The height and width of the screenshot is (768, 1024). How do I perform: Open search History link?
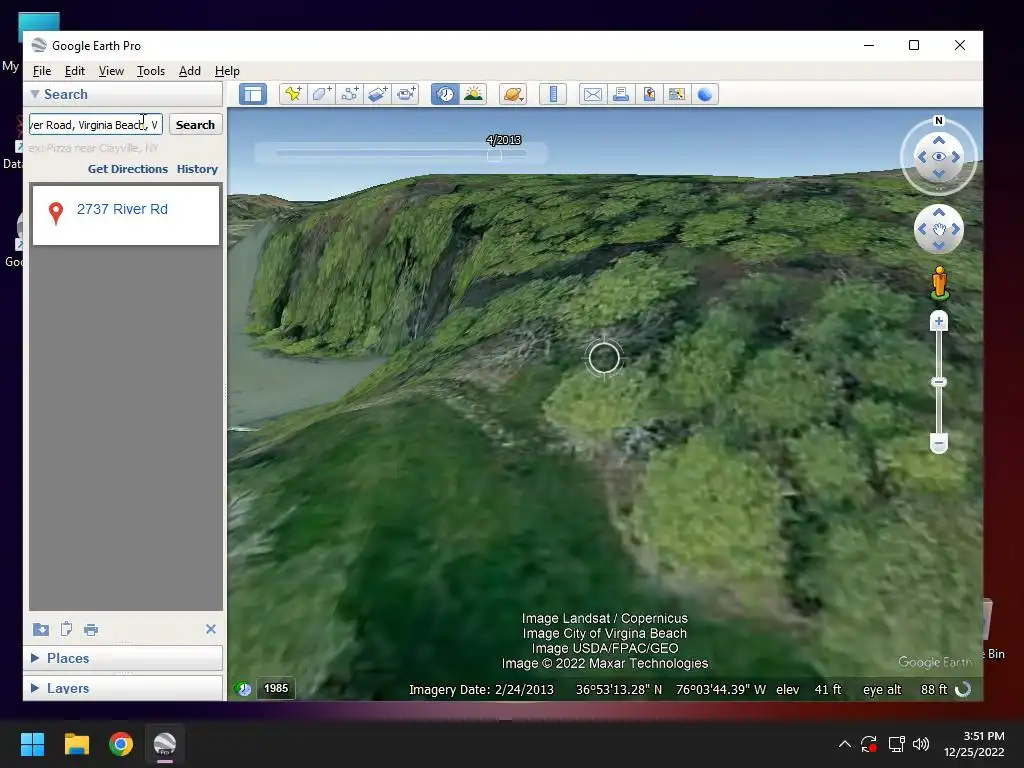point(197,168)
